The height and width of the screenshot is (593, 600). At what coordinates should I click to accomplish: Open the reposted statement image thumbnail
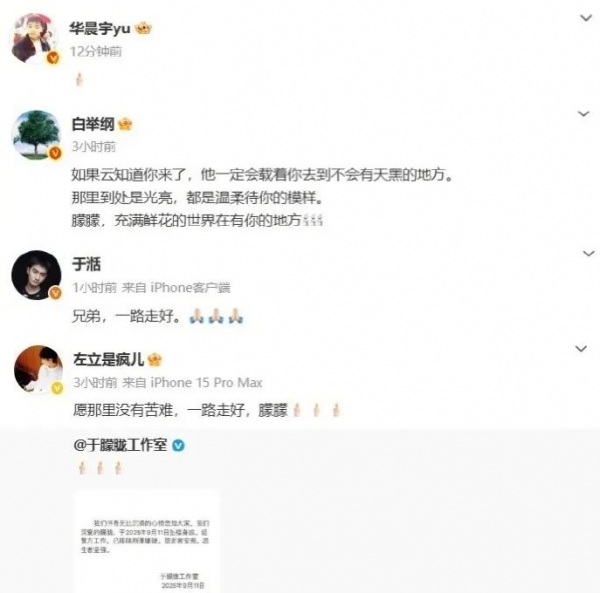[147, 542]
